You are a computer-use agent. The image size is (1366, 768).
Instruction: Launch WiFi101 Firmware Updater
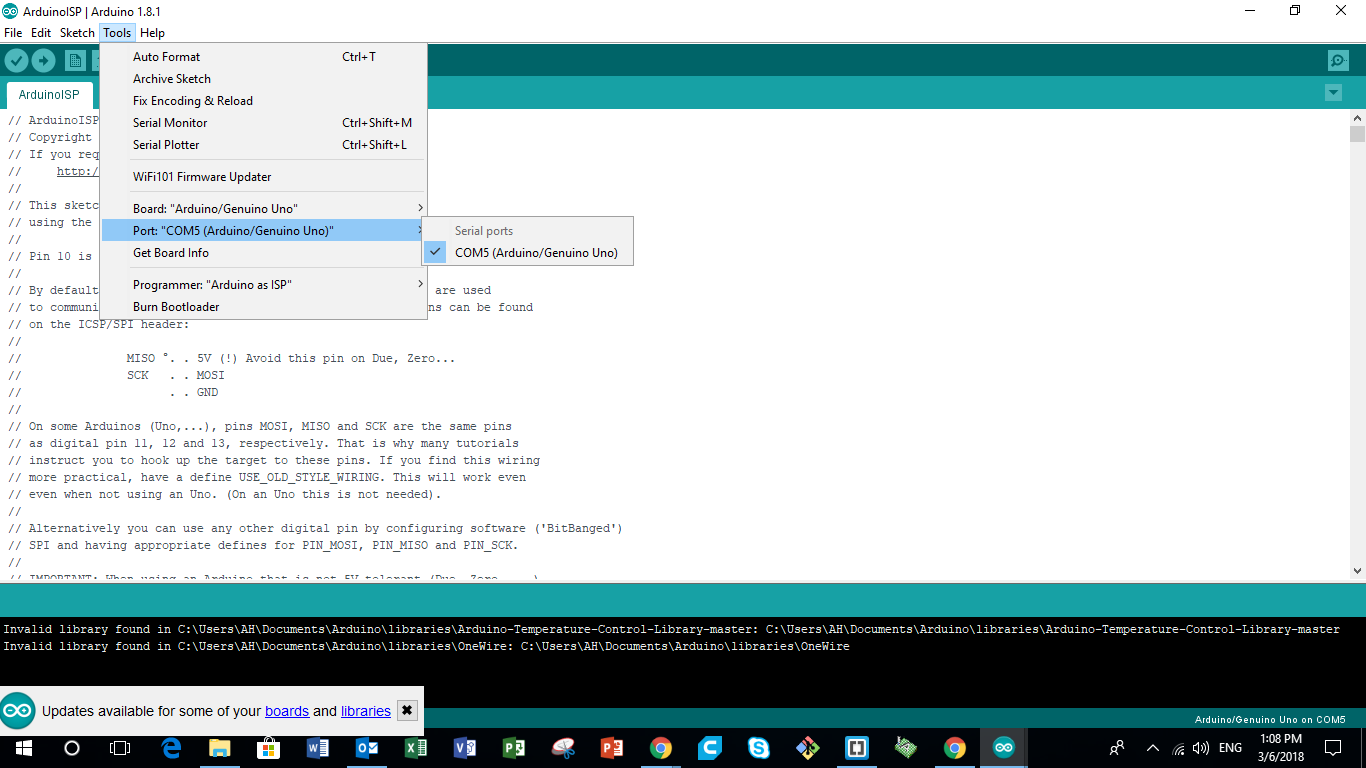[x=264, y=177]
